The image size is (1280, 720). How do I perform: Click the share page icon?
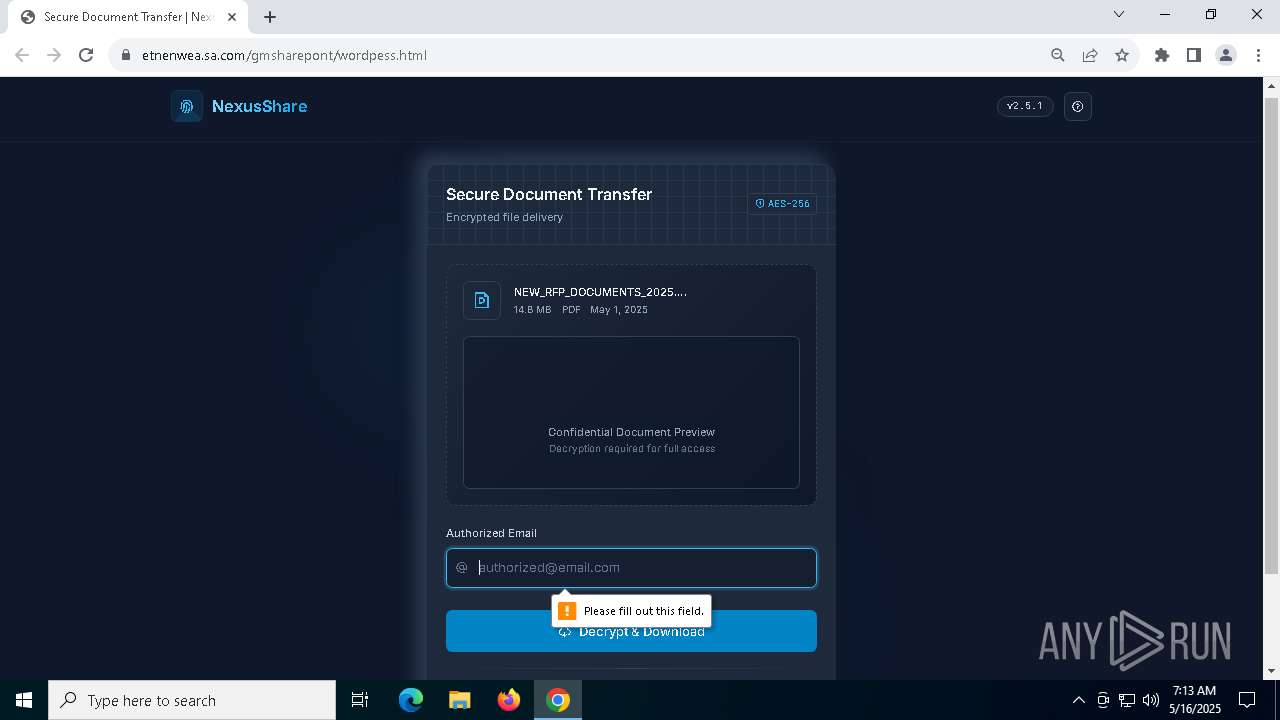1090,55
